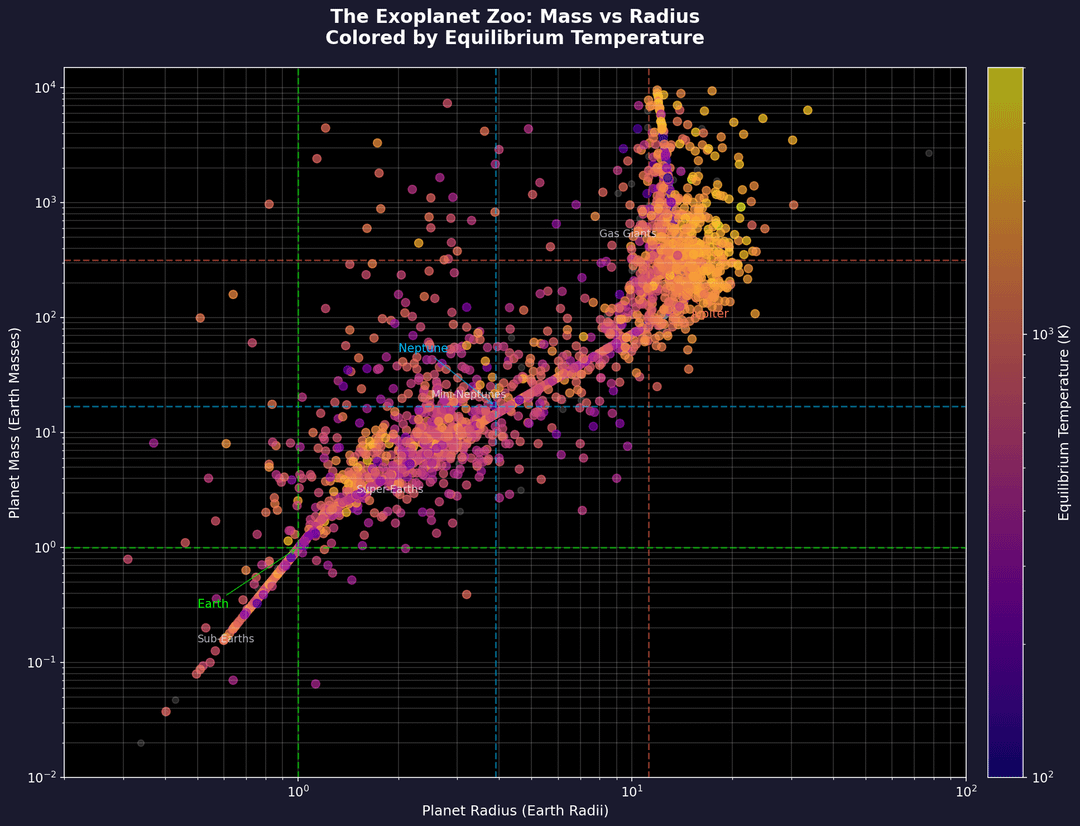Click the 'Colored by Equilibrium Temperature' subtitle
Image resolution: width=1080 pixels, height=826 pixels.
(x=514, y=38)
